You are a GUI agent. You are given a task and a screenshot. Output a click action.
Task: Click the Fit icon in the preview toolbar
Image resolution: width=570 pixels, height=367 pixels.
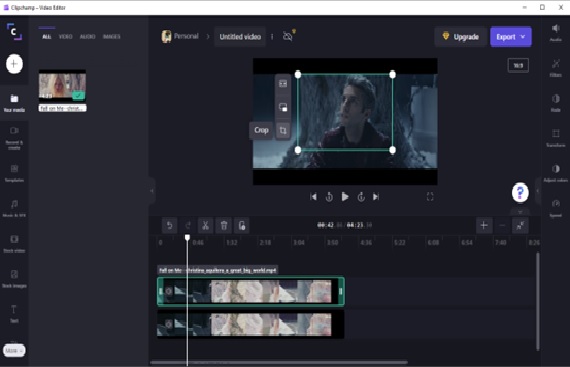[283, 84]
